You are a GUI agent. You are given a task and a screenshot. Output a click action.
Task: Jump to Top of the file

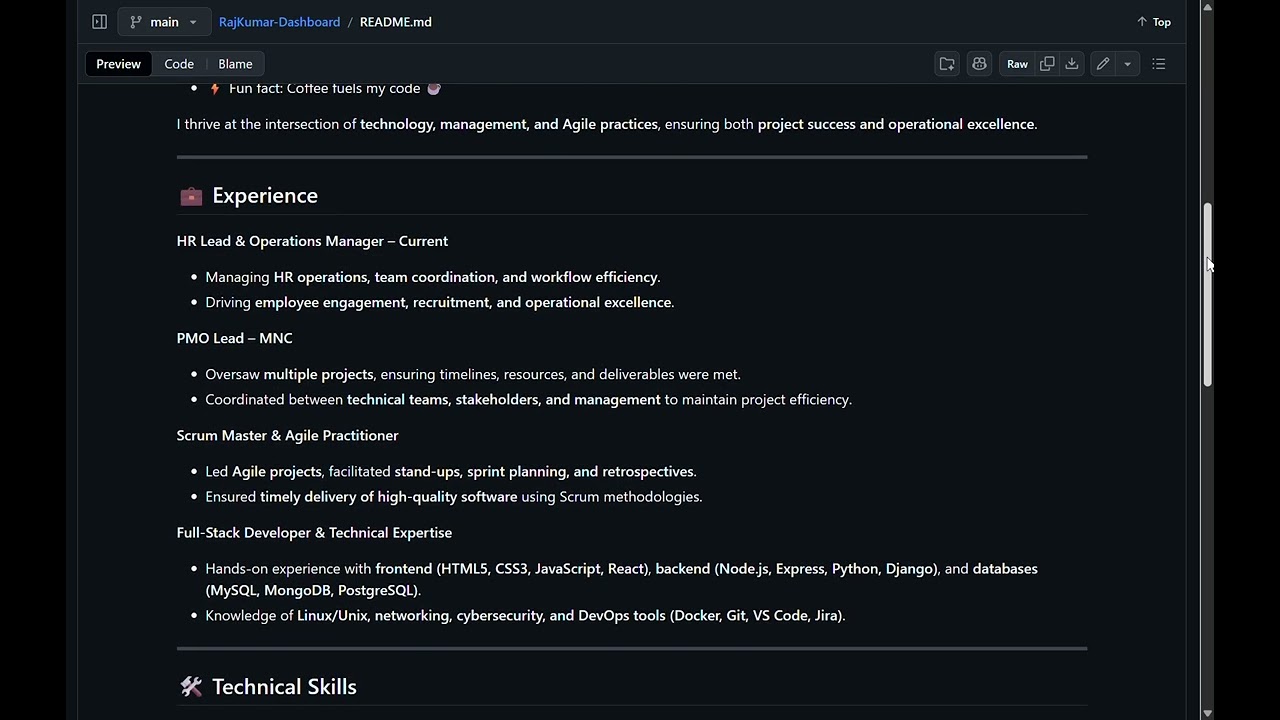pyautogui.click(x=1154, y=22)
